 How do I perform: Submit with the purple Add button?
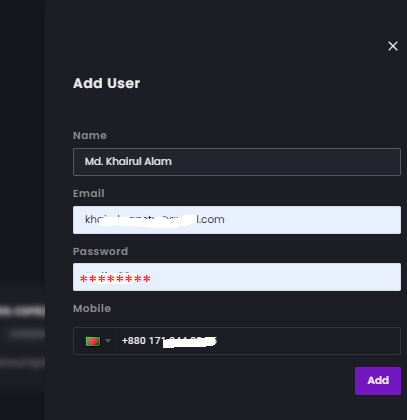coord(378,381)
